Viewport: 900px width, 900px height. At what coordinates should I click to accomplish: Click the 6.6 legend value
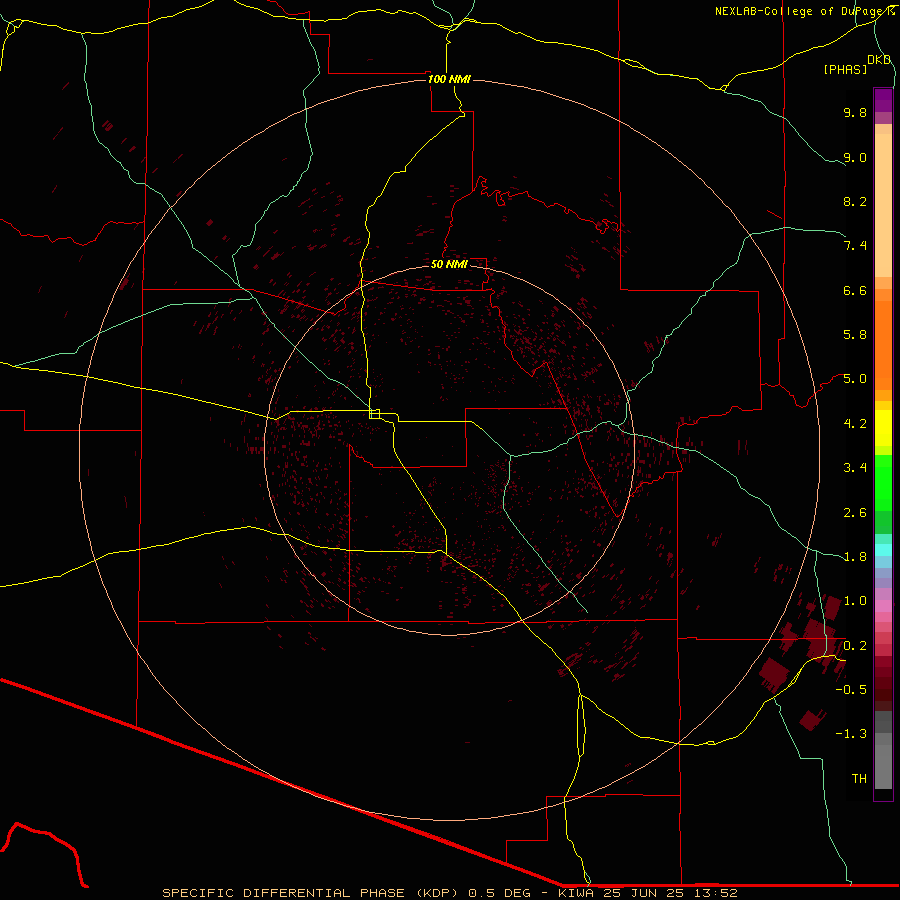[855, 290]
